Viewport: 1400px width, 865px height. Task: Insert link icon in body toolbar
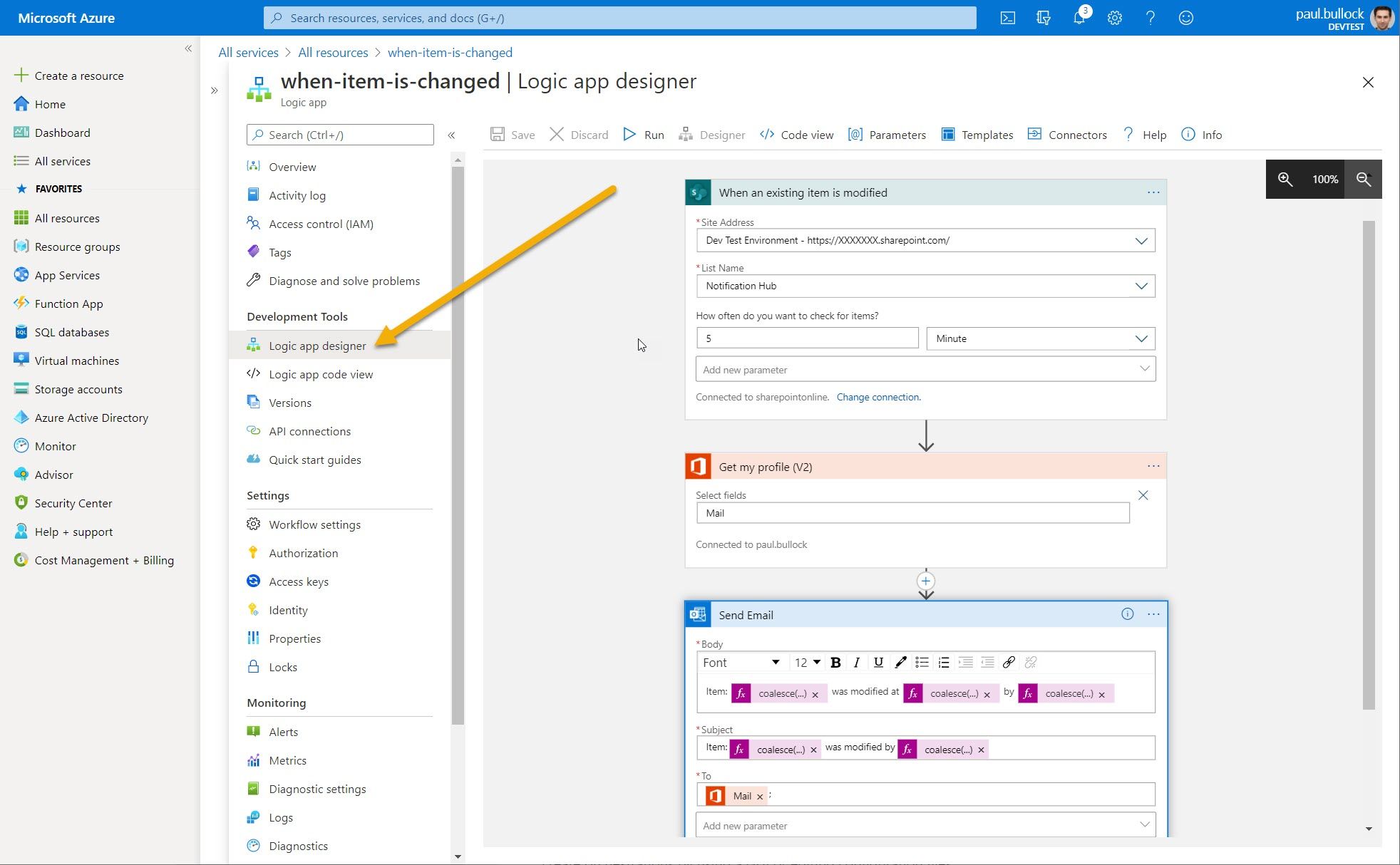click(1009, 663)
